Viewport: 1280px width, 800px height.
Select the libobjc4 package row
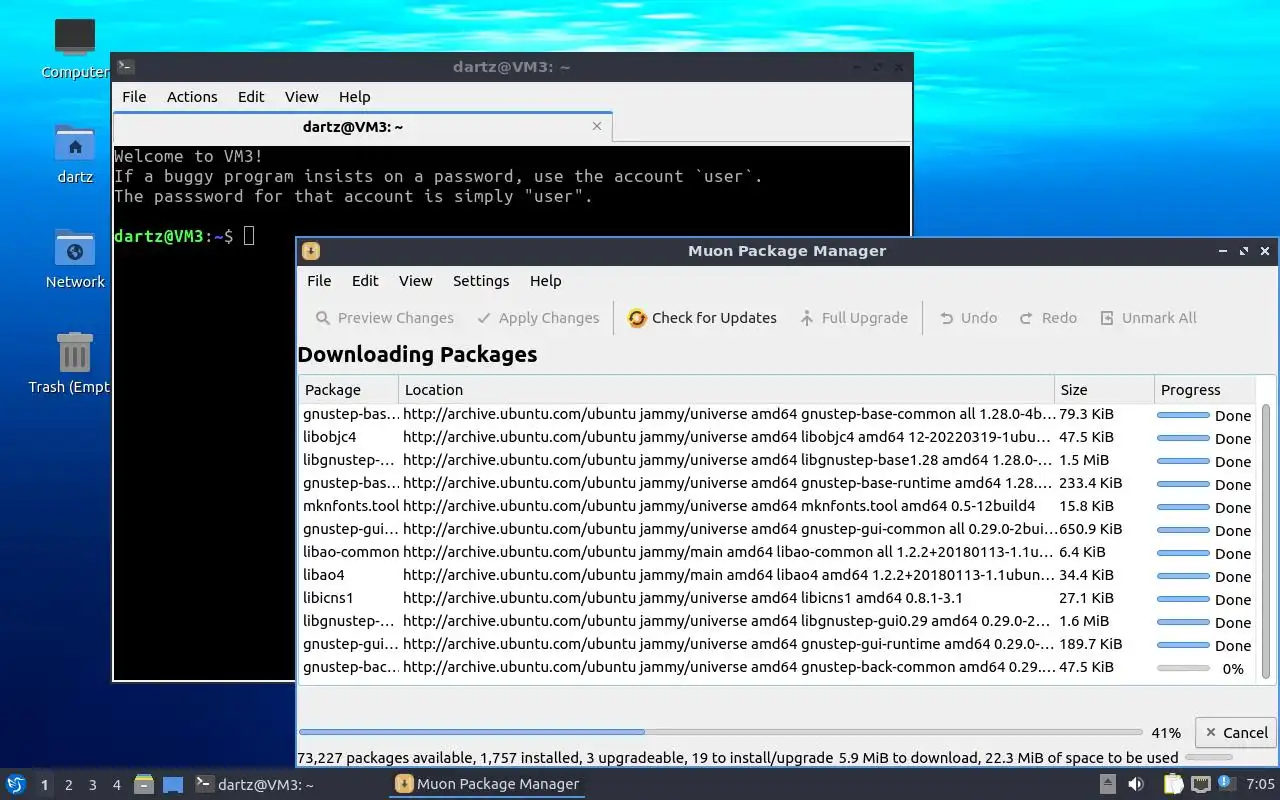click(779, 437)
